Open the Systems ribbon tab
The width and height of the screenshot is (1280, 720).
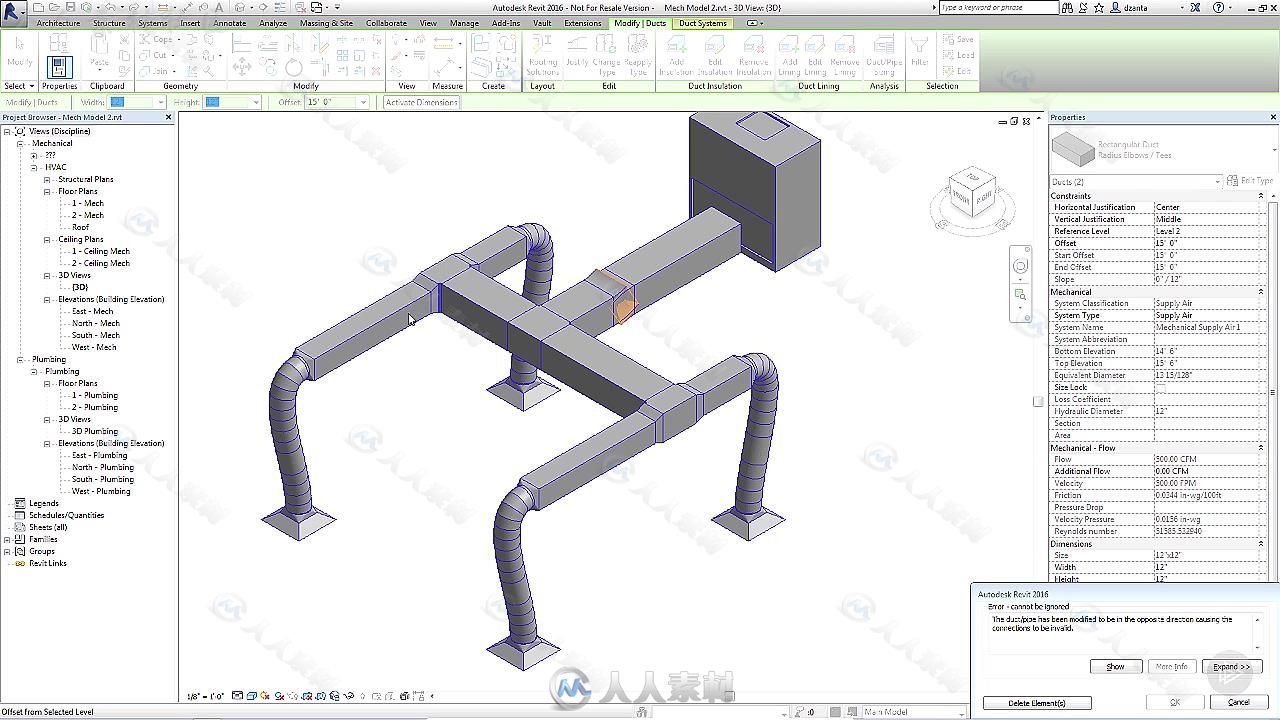coord(153,23)
